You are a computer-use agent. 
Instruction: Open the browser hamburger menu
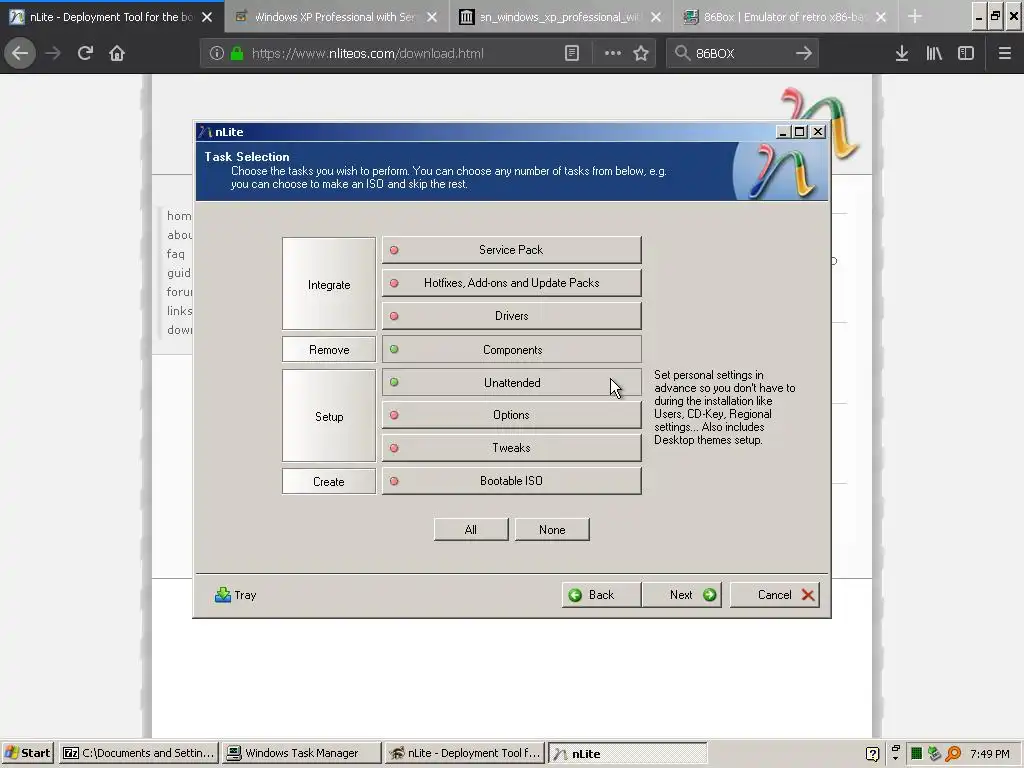point(1004,53)
